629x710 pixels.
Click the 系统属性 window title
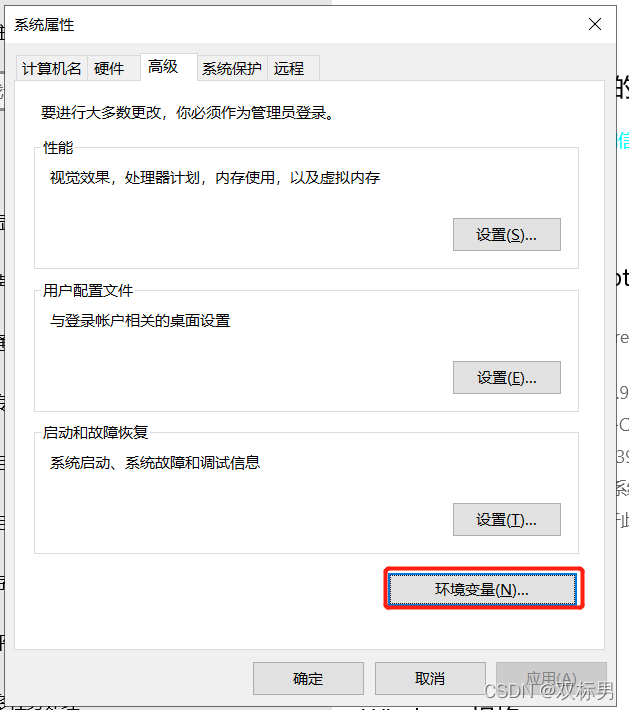click(x=44, y=24)
